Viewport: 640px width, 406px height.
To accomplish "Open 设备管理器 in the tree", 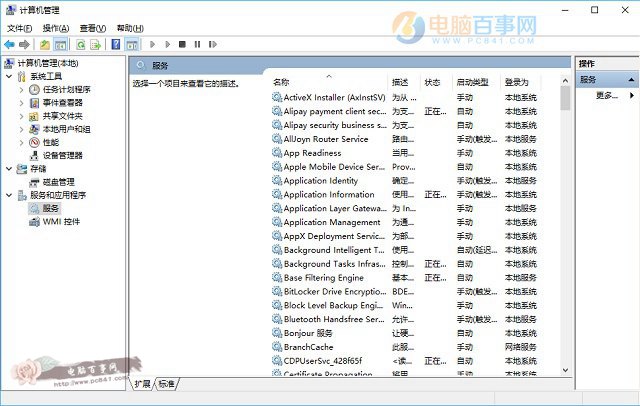I will pos(62,155).
